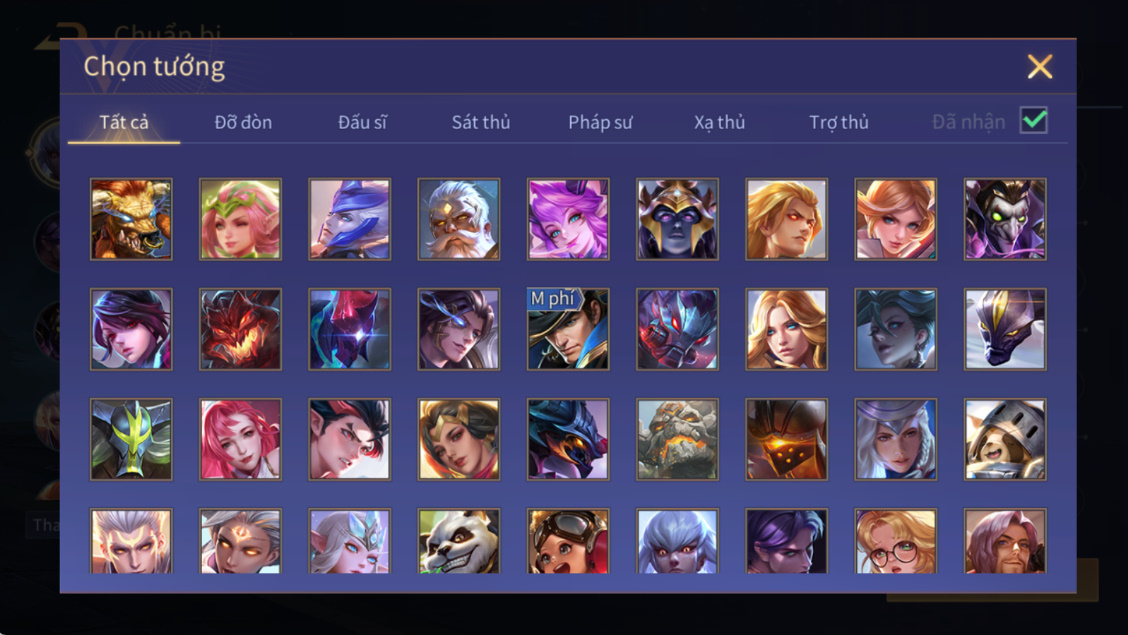1128x635 pixels.
Task: Toggle the 'Đã nhận' checkbox
Action: pos(1034,120)
